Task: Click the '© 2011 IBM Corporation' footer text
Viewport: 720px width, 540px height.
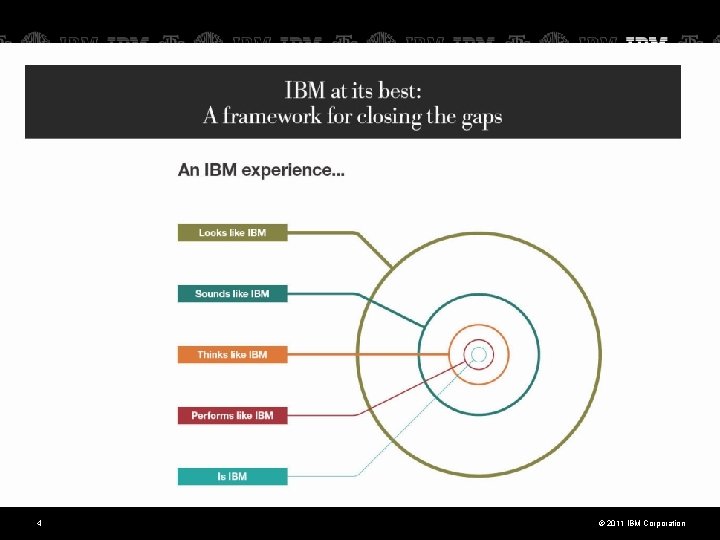Action: [642, 523]
